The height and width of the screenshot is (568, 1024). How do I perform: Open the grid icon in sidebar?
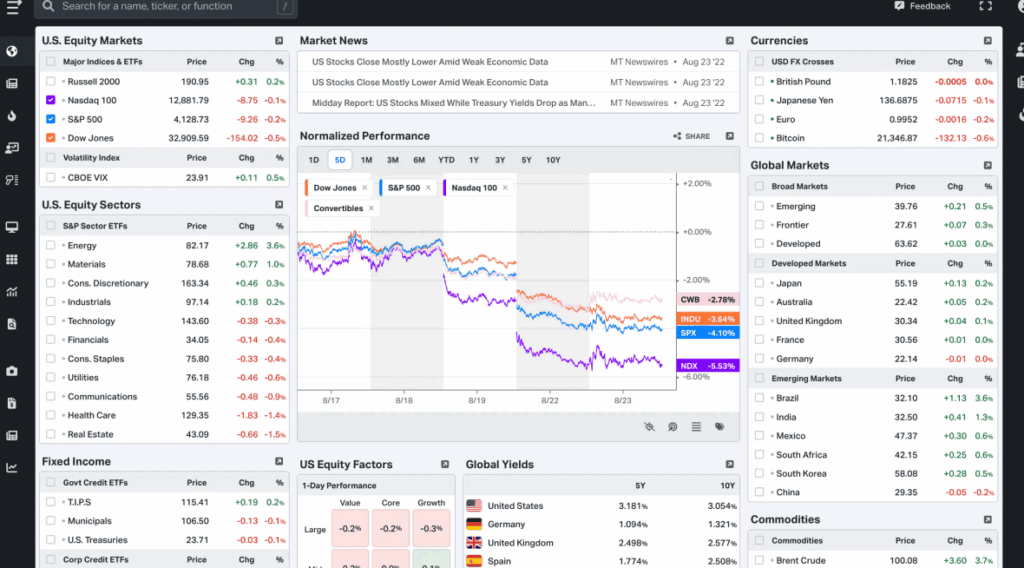pyautogui.click(x=12, y=259)
